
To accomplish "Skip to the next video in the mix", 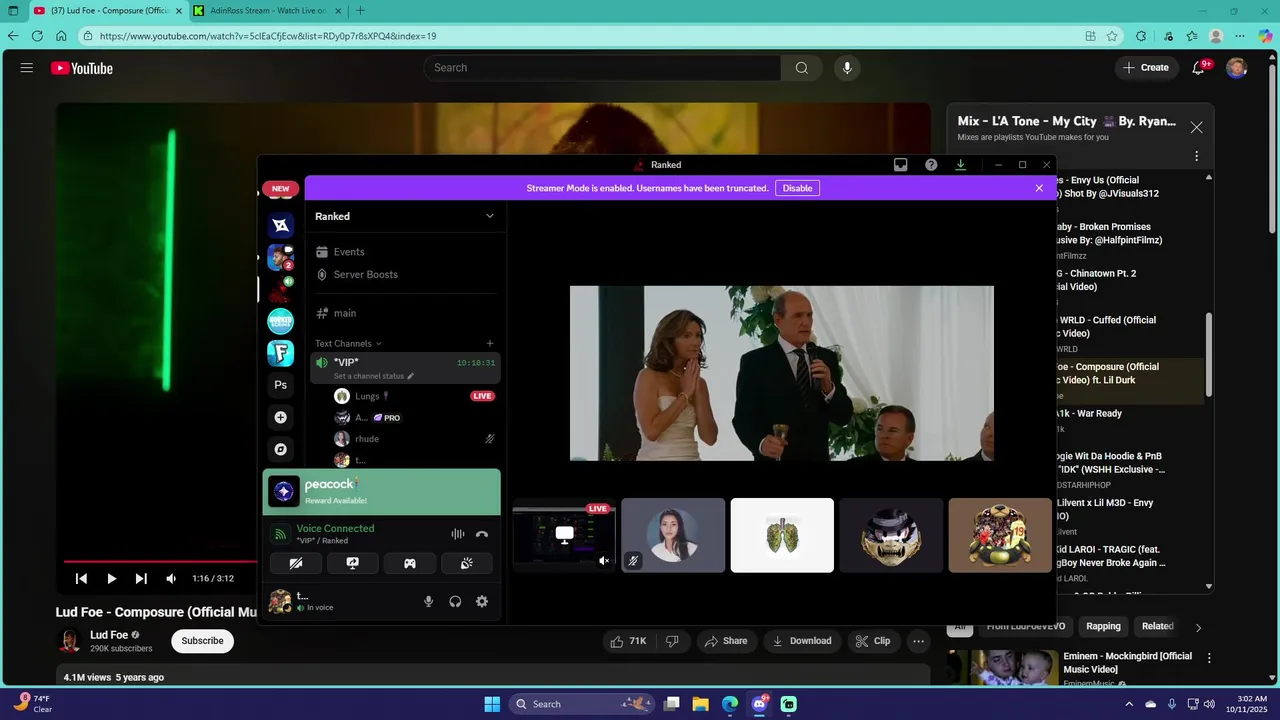I will (141, 578).
